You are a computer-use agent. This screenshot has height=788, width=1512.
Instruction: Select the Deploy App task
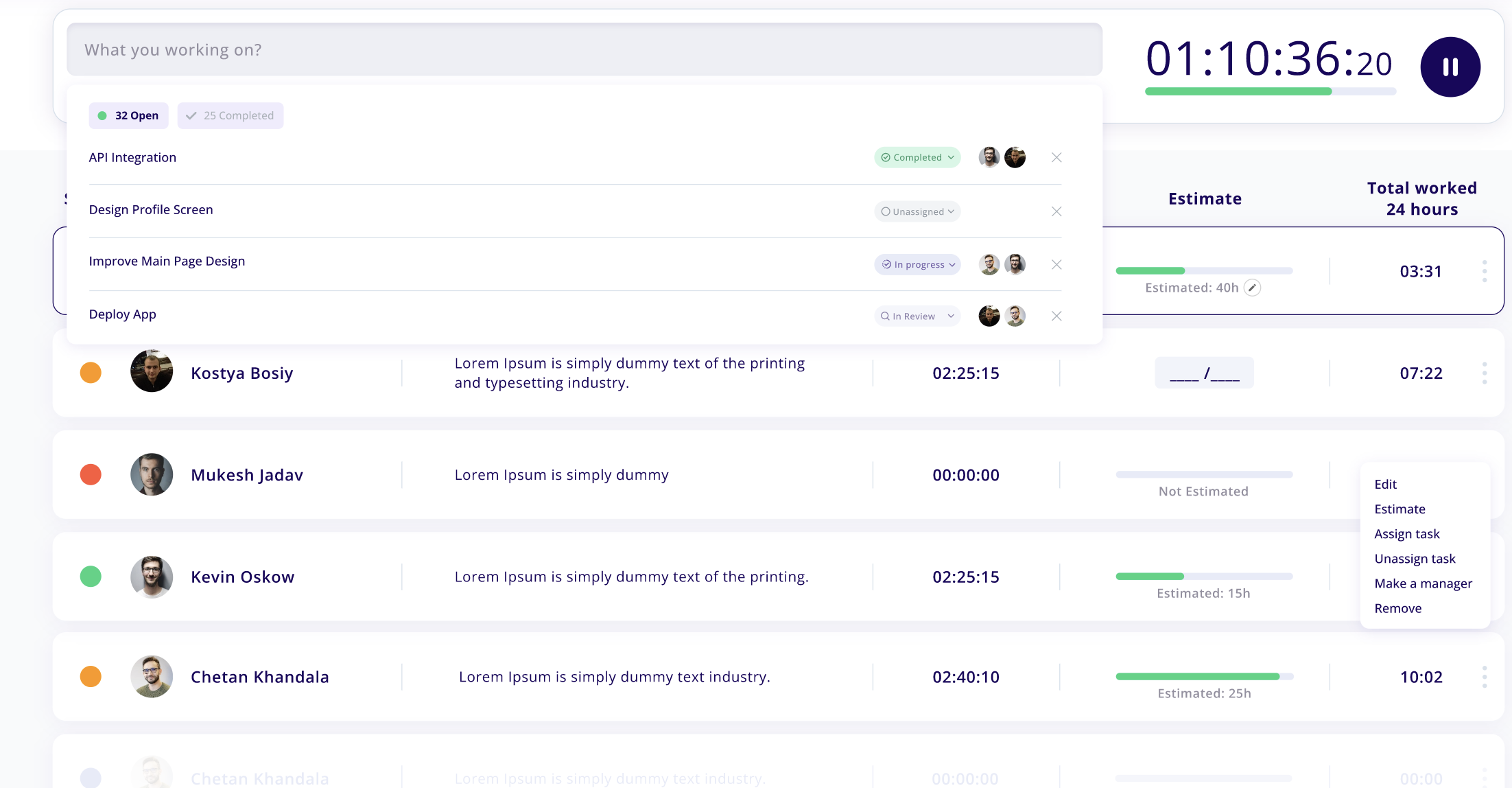point(123,314)
